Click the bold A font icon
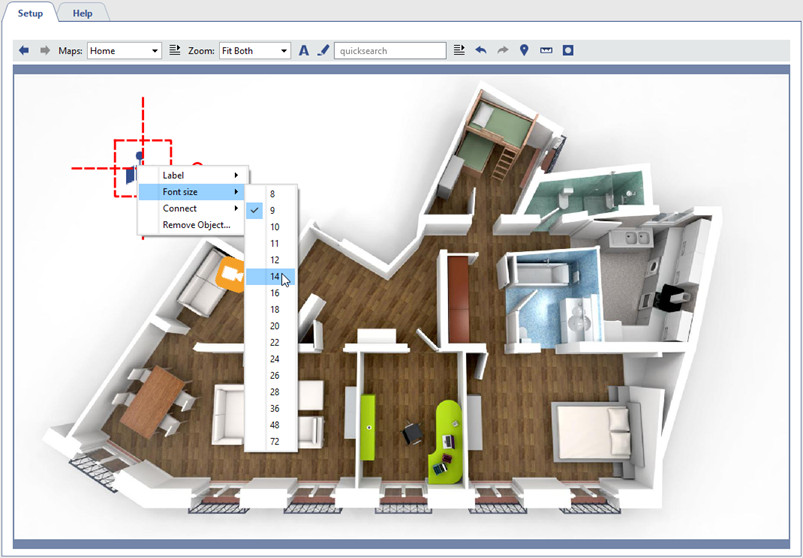Screen dimensions: 803x558 point(304,50)
